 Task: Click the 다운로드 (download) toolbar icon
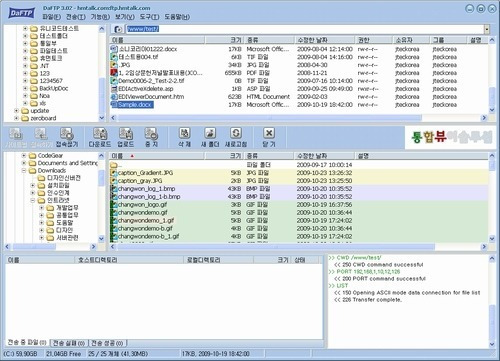tap(100, 134)
